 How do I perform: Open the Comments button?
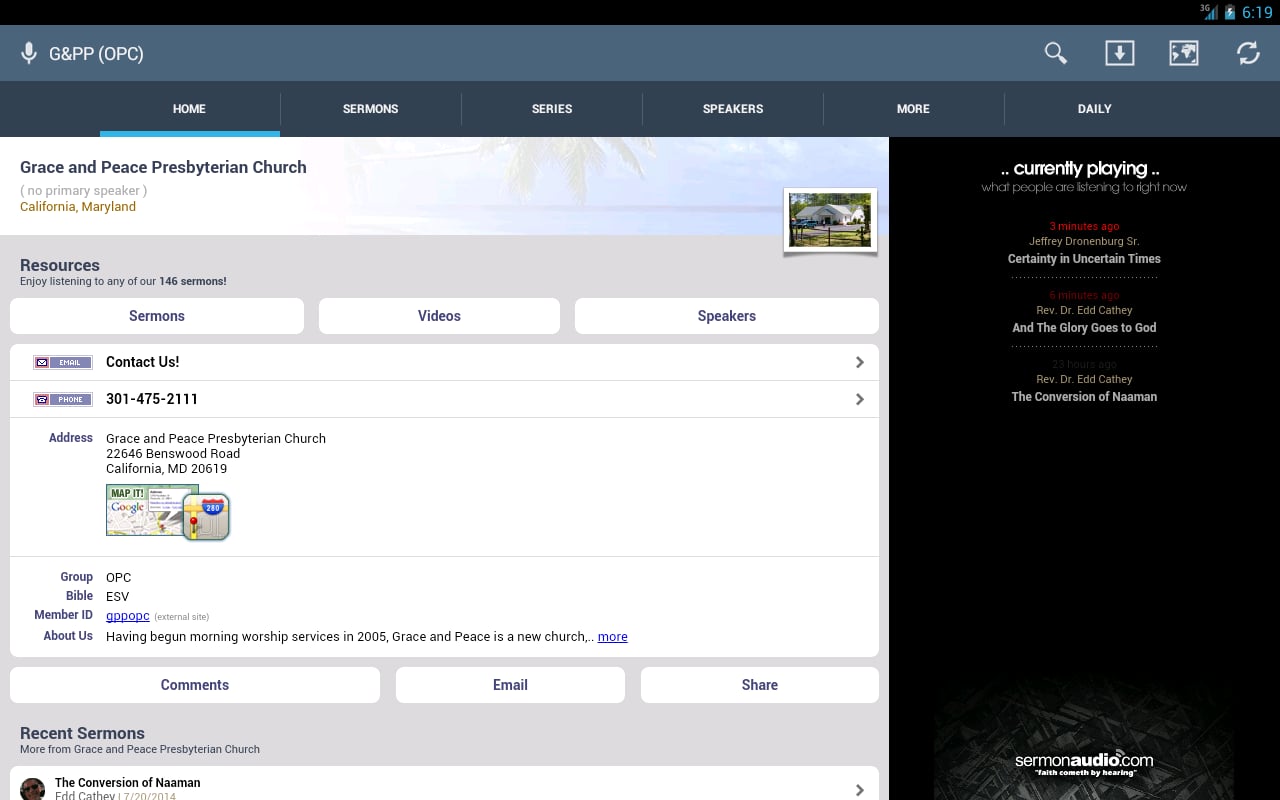tap(195, 685)
